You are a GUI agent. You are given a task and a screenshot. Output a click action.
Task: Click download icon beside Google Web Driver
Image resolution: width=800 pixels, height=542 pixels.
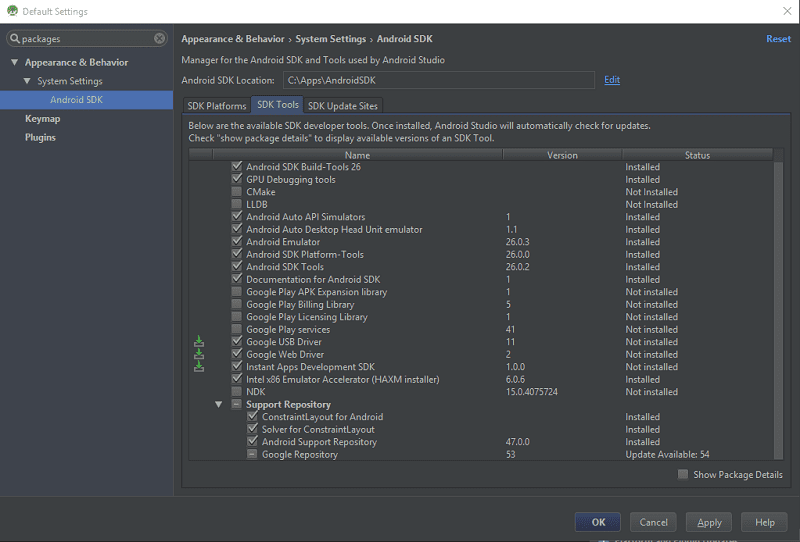[199, 354]
